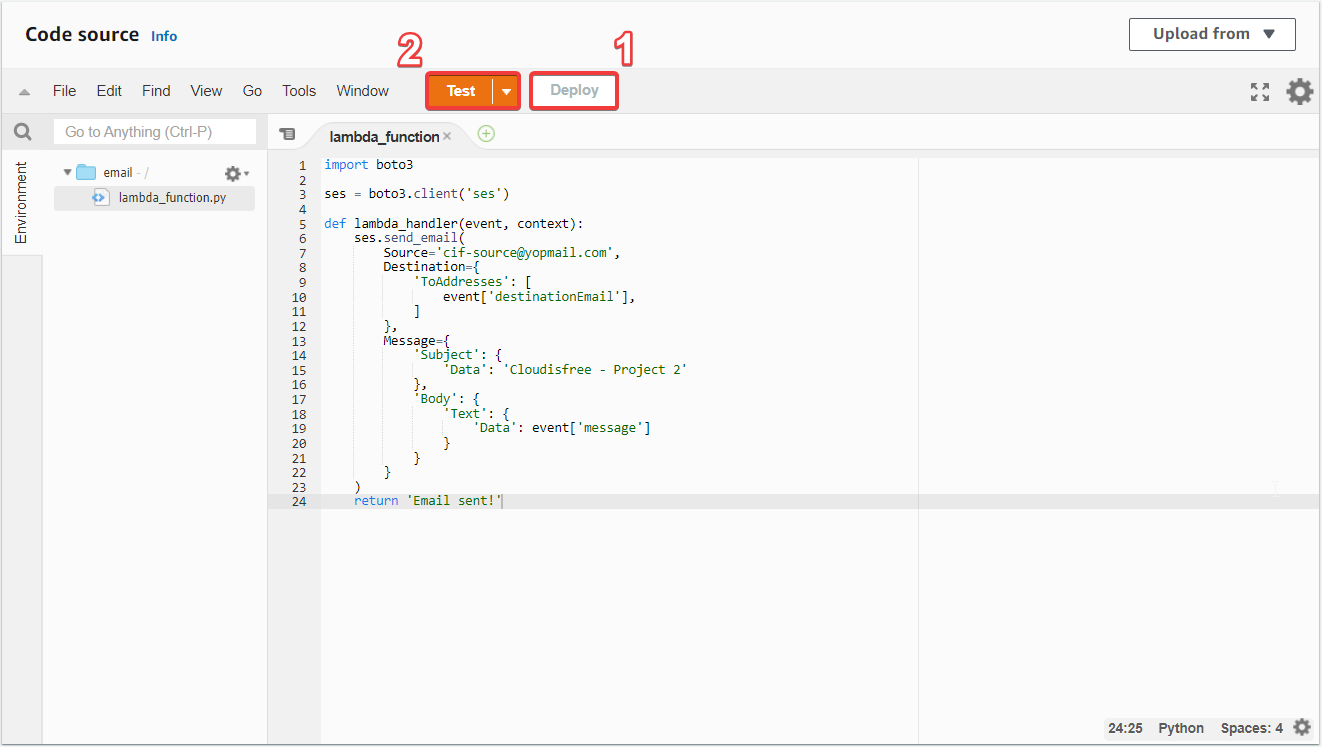Open the Upload from dropdown
Screen dimensions: 1322x747
[1212, 34]
